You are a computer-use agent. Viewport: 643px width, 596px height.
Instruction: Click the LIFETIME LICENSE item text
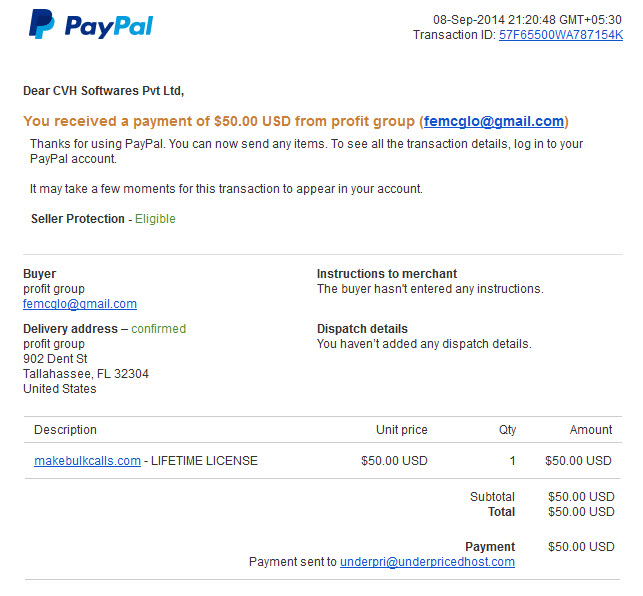click(204, 461)
